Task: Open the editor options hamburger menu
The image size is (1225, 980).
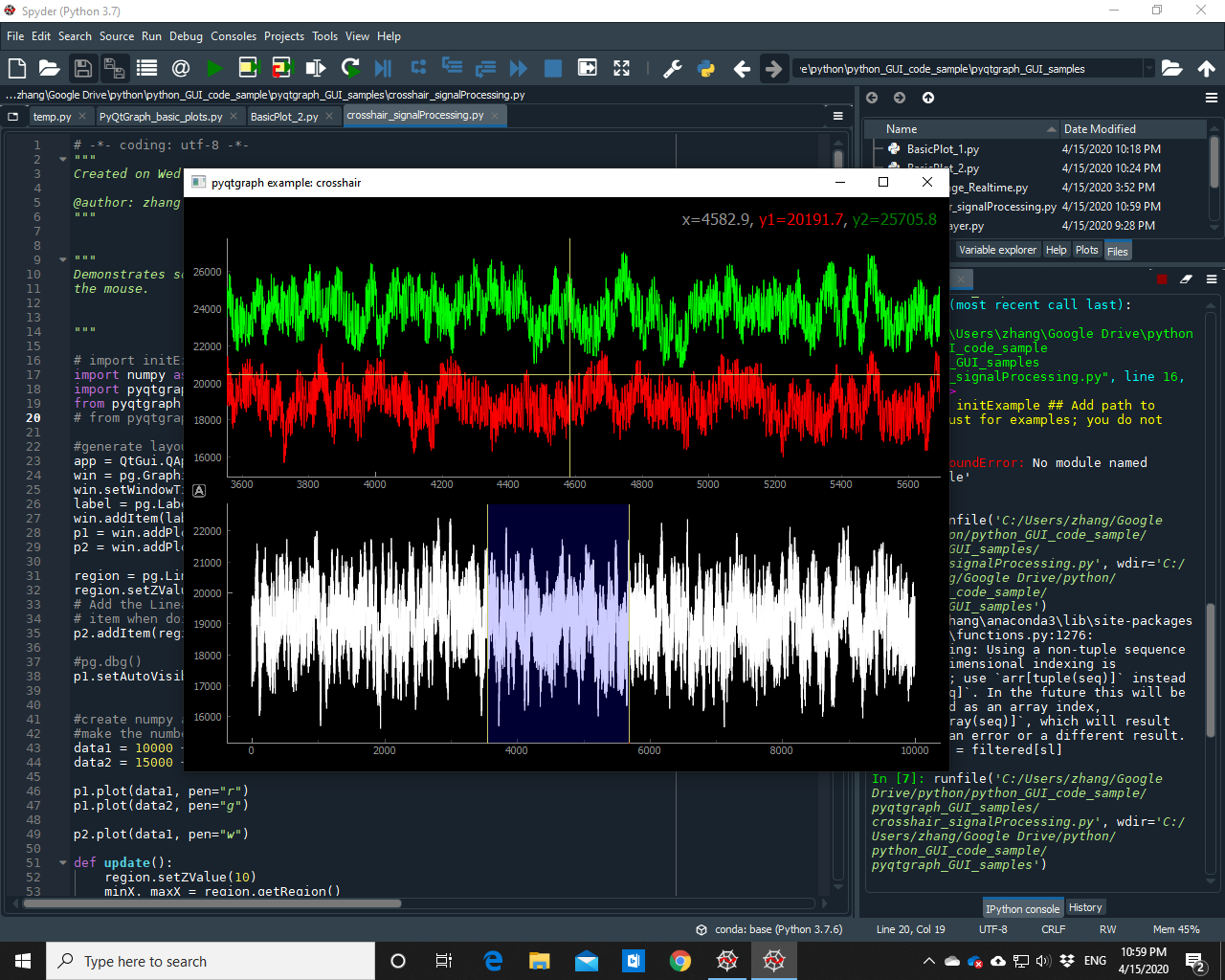Action: pos(837,115)
